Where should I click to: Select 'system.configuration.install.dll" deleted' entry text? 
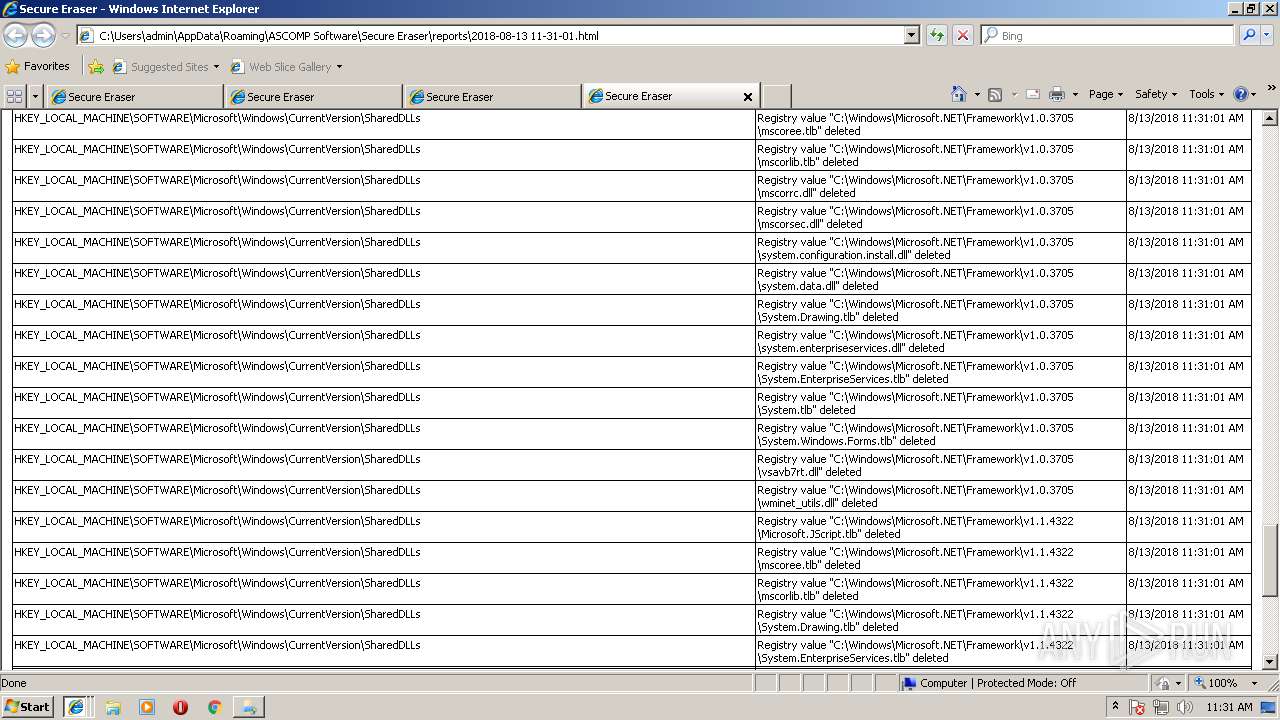coord(854,255)
